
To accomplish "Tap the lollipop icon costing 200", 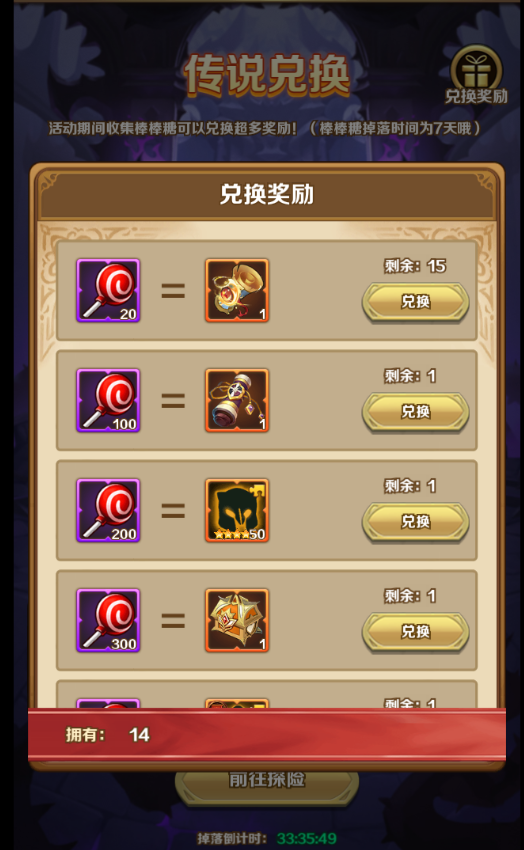I will [108, 511].
